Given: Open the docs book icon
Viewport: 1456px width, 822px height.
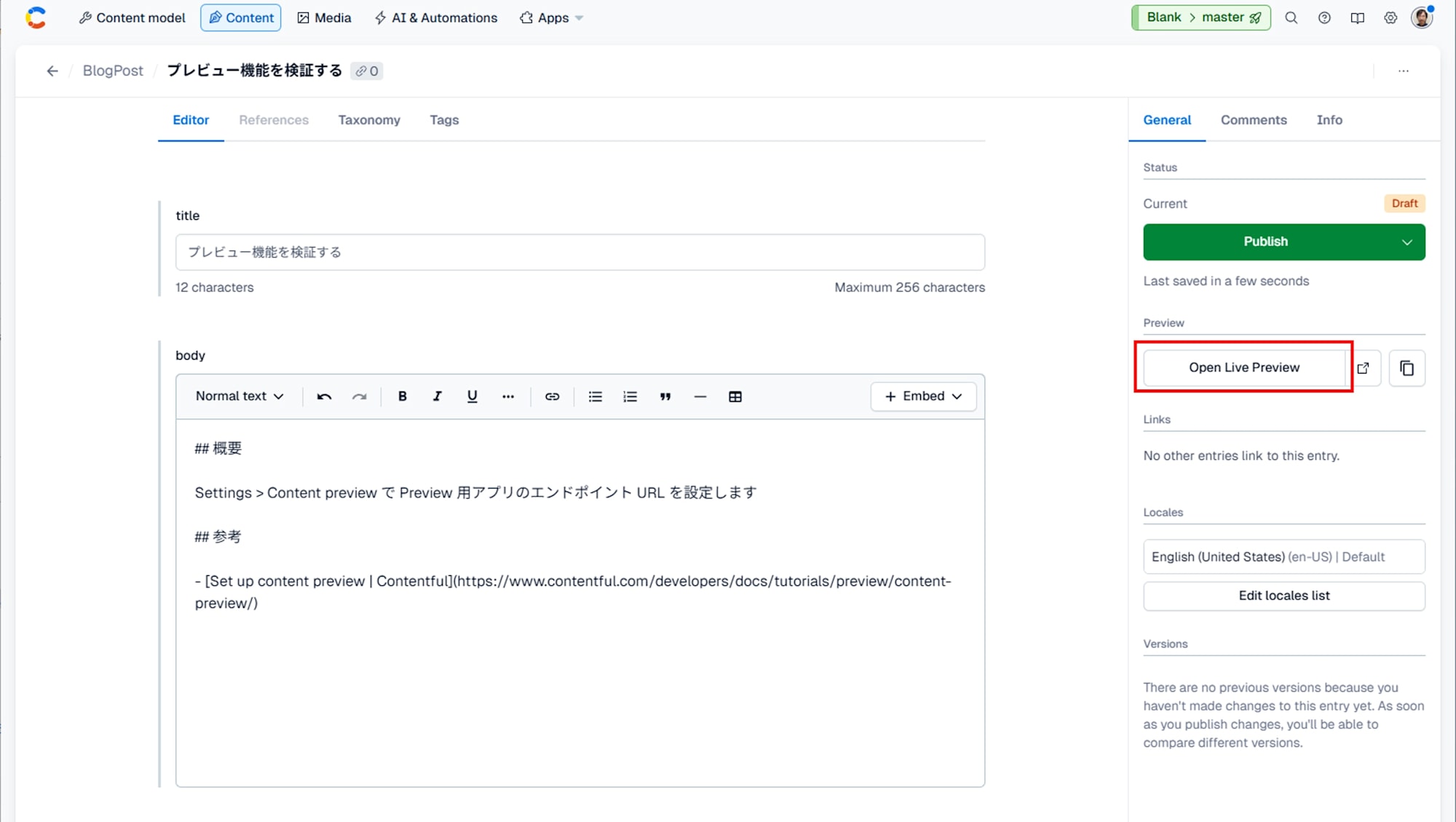Looking at the screenshot, I should click(x=1357, y=17).
